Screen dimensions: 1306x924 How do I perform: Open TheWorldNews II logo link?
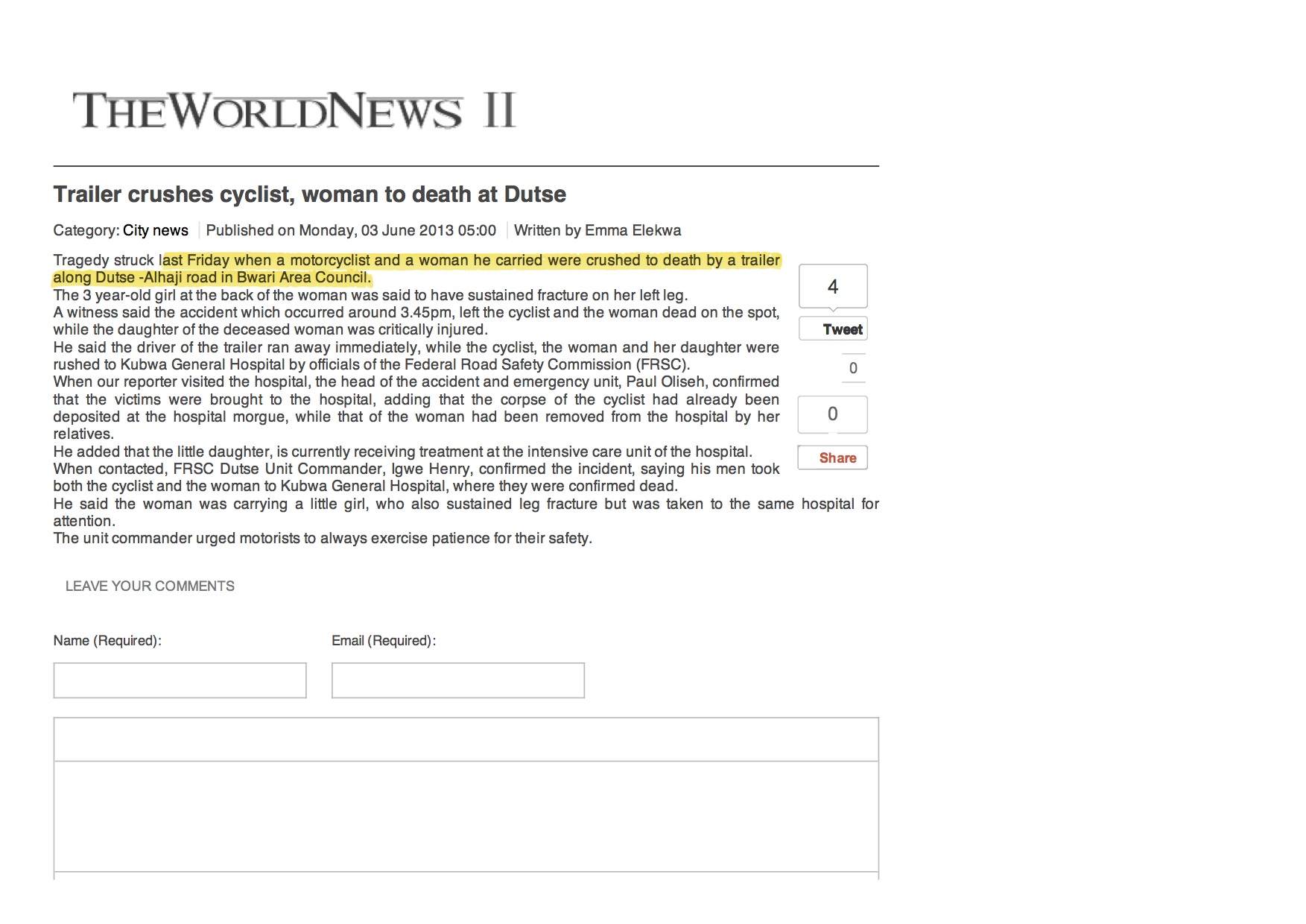(x=294, y=110)
